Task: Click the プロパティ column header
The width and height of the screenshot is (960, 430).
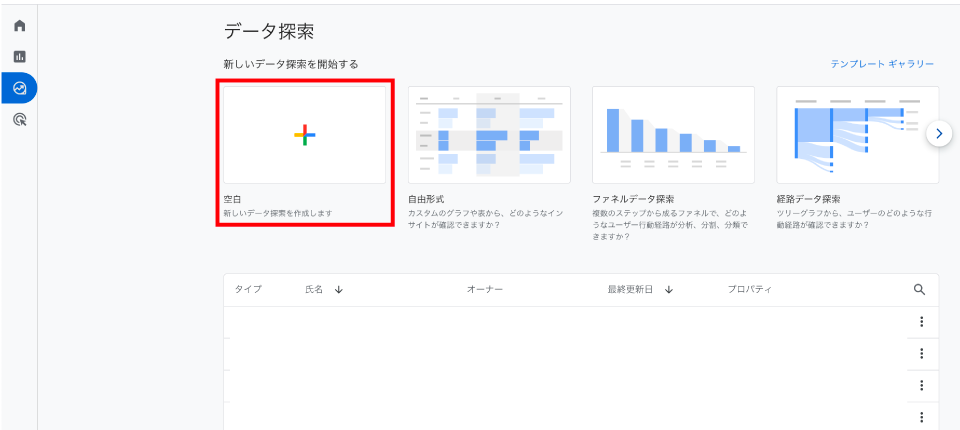Action: pyautogui.click(x=749, y=289)
